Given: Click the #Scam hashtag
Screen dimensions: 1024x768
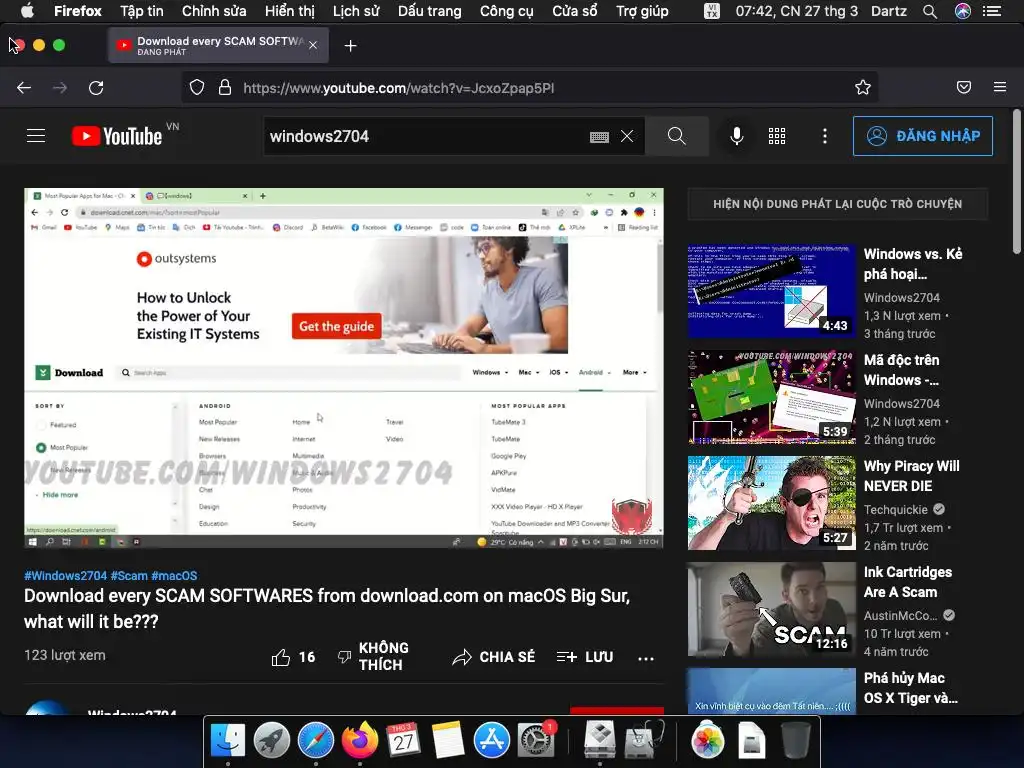Looking at the screenshot, I should tap(129, 575).
